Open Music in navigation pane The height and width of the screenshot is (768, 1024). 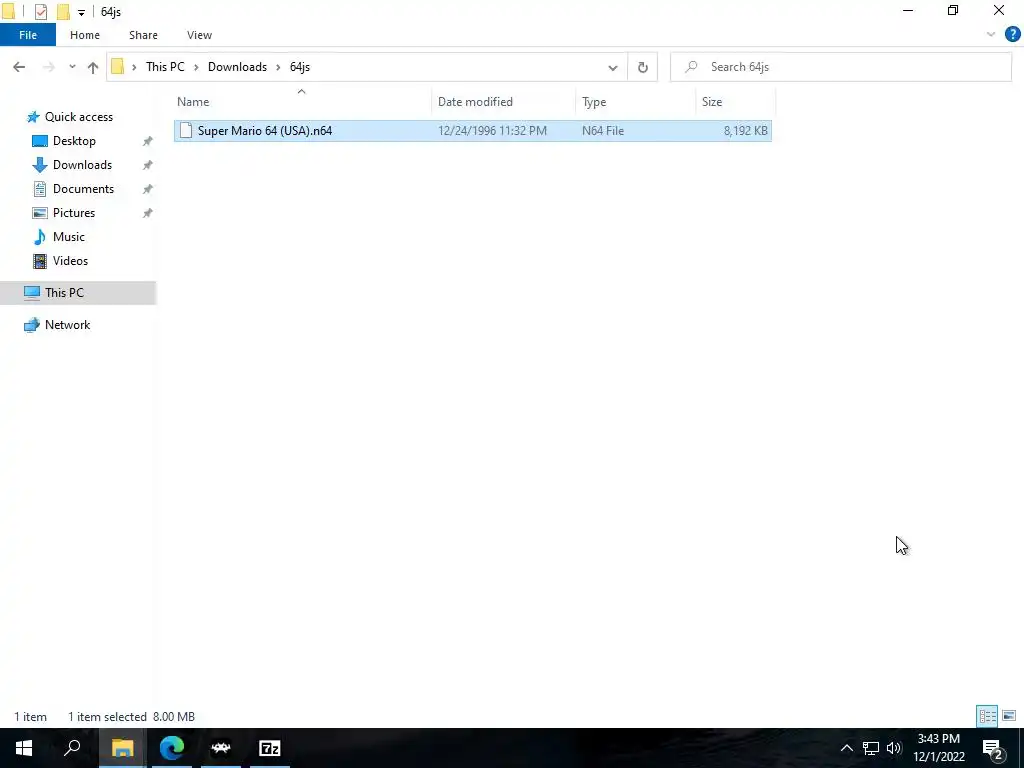68,237
